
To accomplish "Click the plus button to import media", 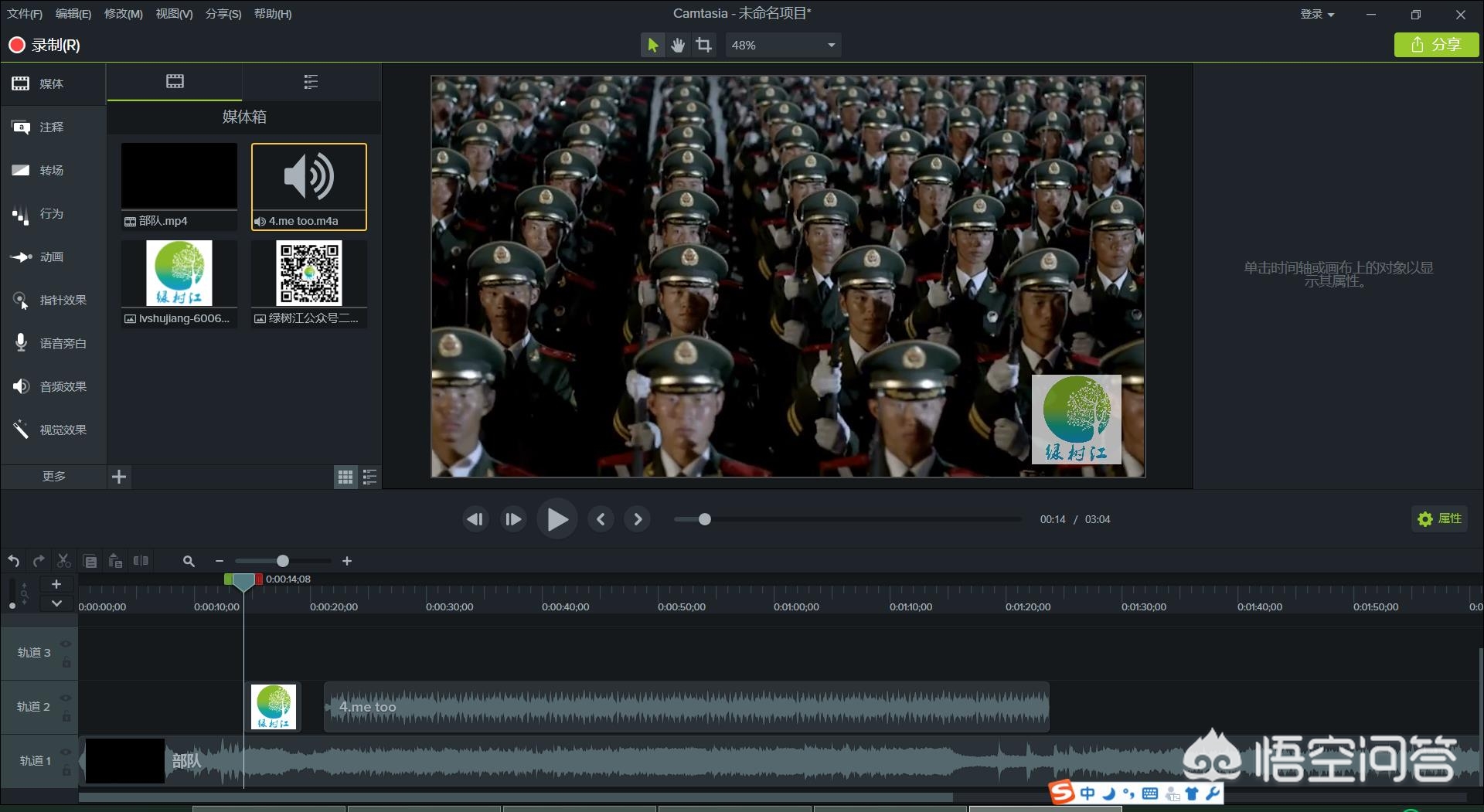I will click(x=119, y=477).
